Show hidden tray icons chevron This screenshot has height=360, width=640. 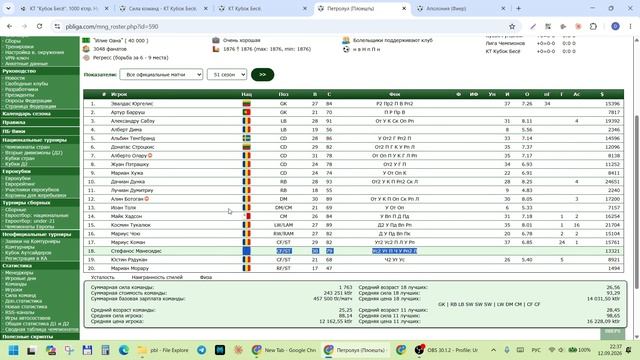coord(493,350)
